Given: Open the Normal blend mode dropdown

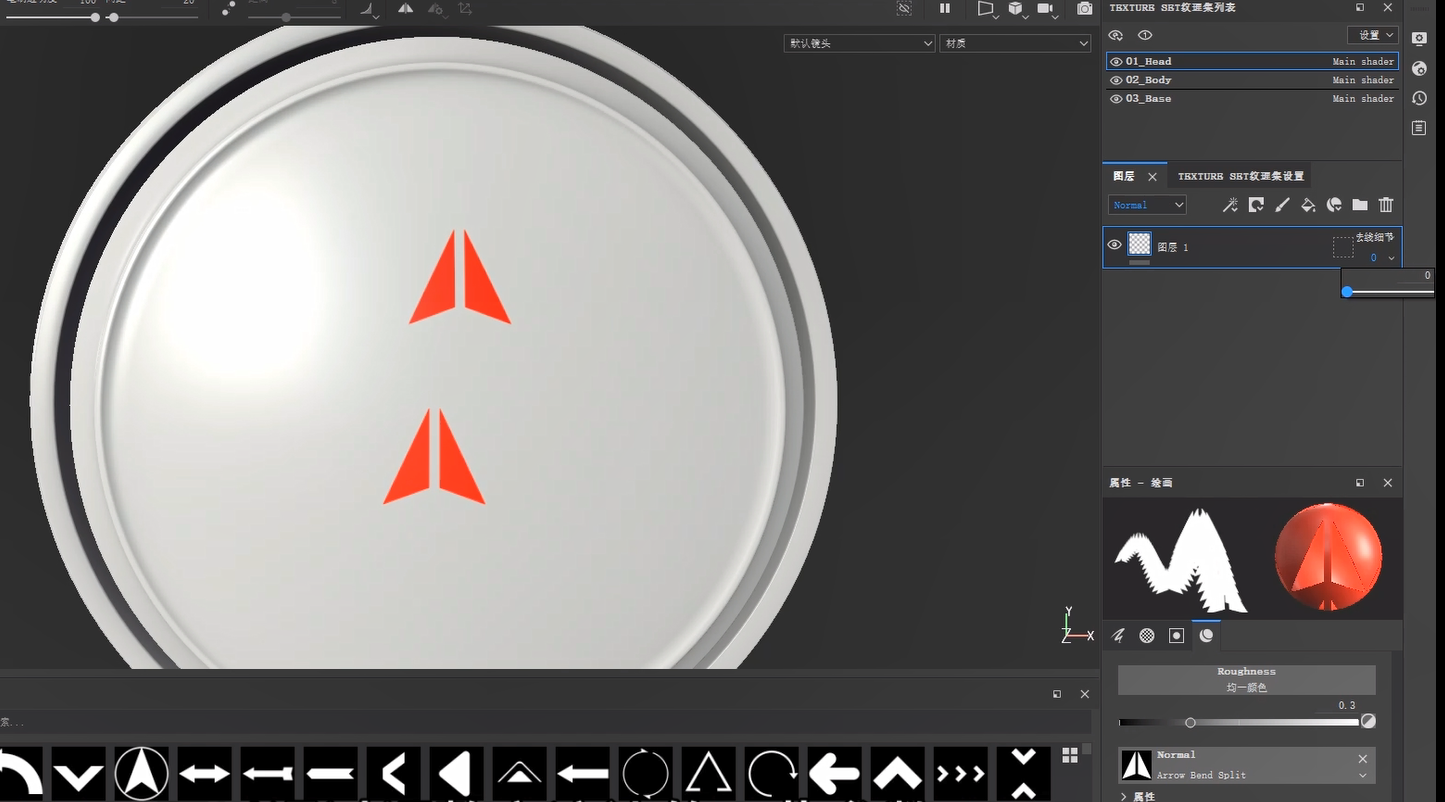Looking at the screenshot, I should pyautogui.click(x=1146, y=204).
